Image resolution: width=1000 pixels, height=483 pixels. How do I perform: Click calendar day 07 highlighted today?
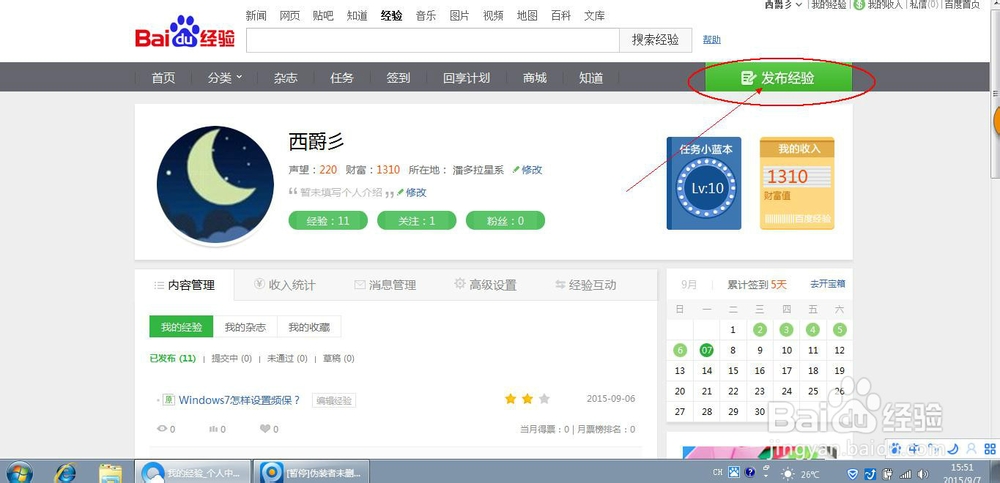[x=707, y=350]
